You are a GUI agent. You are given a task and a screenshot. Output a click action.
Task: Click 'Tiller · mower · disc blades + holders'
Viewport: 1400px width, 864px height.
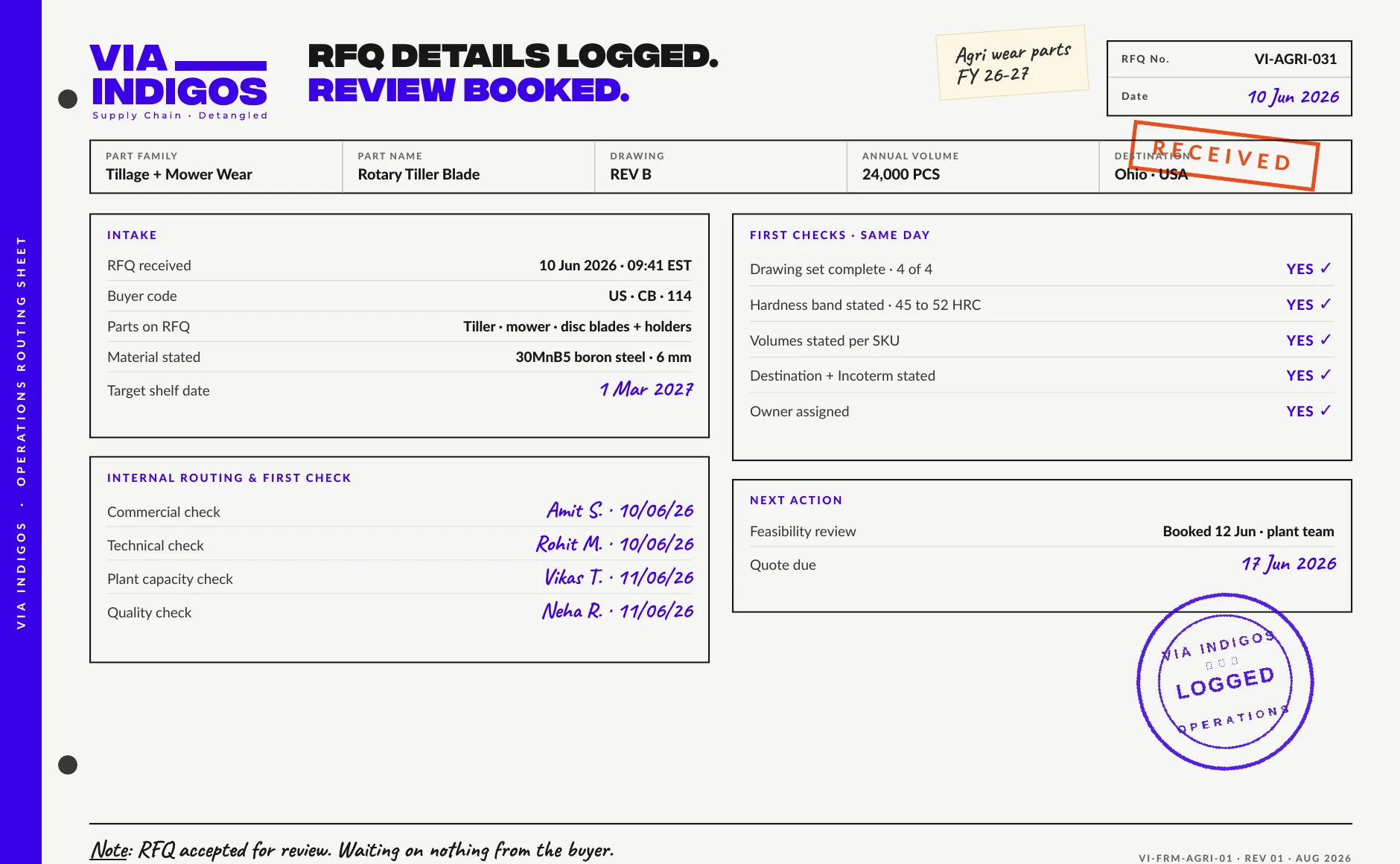577,326
